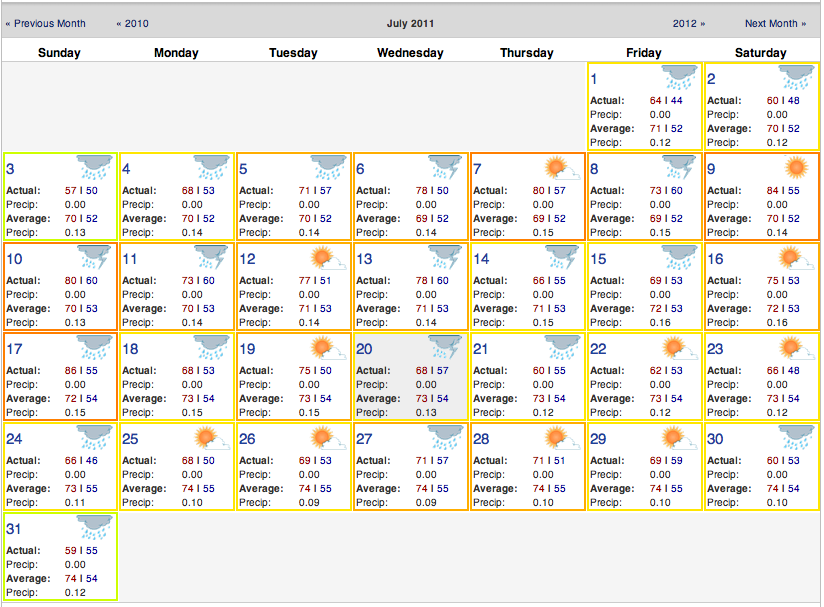Jump to year 2010
Screen dimensions: 824x607
(x=132, y=23)
